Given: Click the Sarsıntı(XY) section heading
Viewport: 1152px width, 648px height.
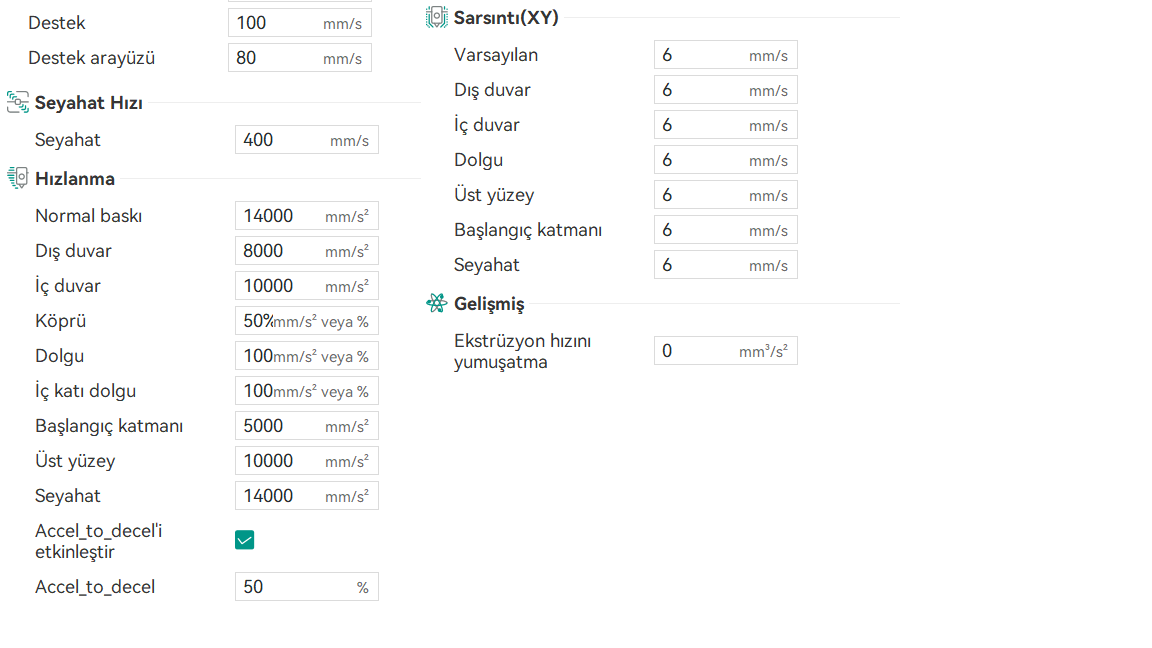Looking at the screenshot, I should (506, 17).
